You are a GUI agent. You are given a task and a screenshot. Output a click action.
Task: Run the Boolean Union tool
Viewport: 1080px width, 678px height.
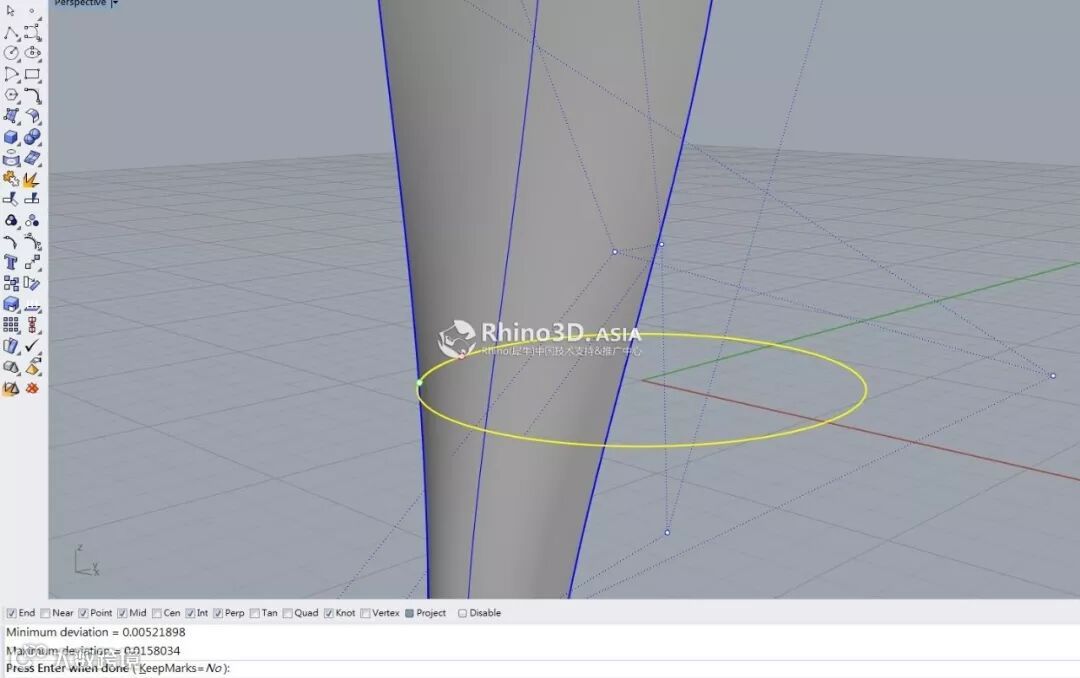point(32,137)
